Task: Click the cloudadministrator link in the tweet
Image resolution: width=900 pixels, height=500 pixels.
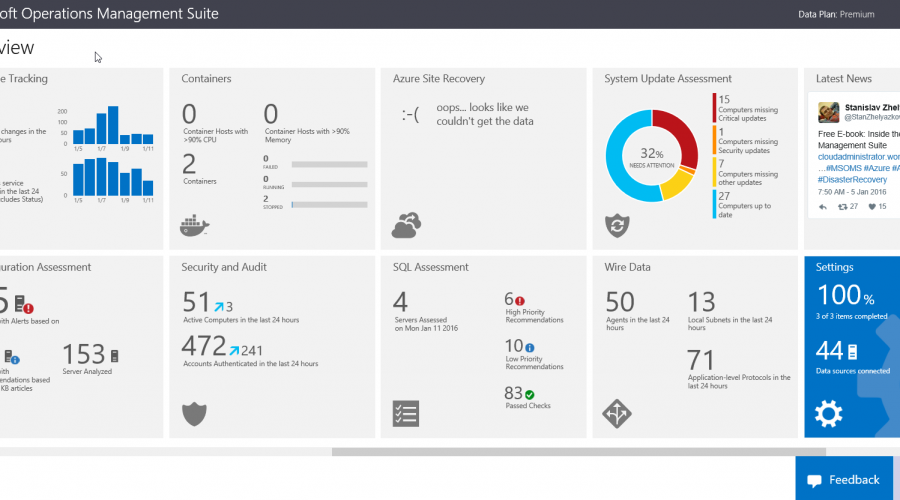Action: (x=858, y=157)
